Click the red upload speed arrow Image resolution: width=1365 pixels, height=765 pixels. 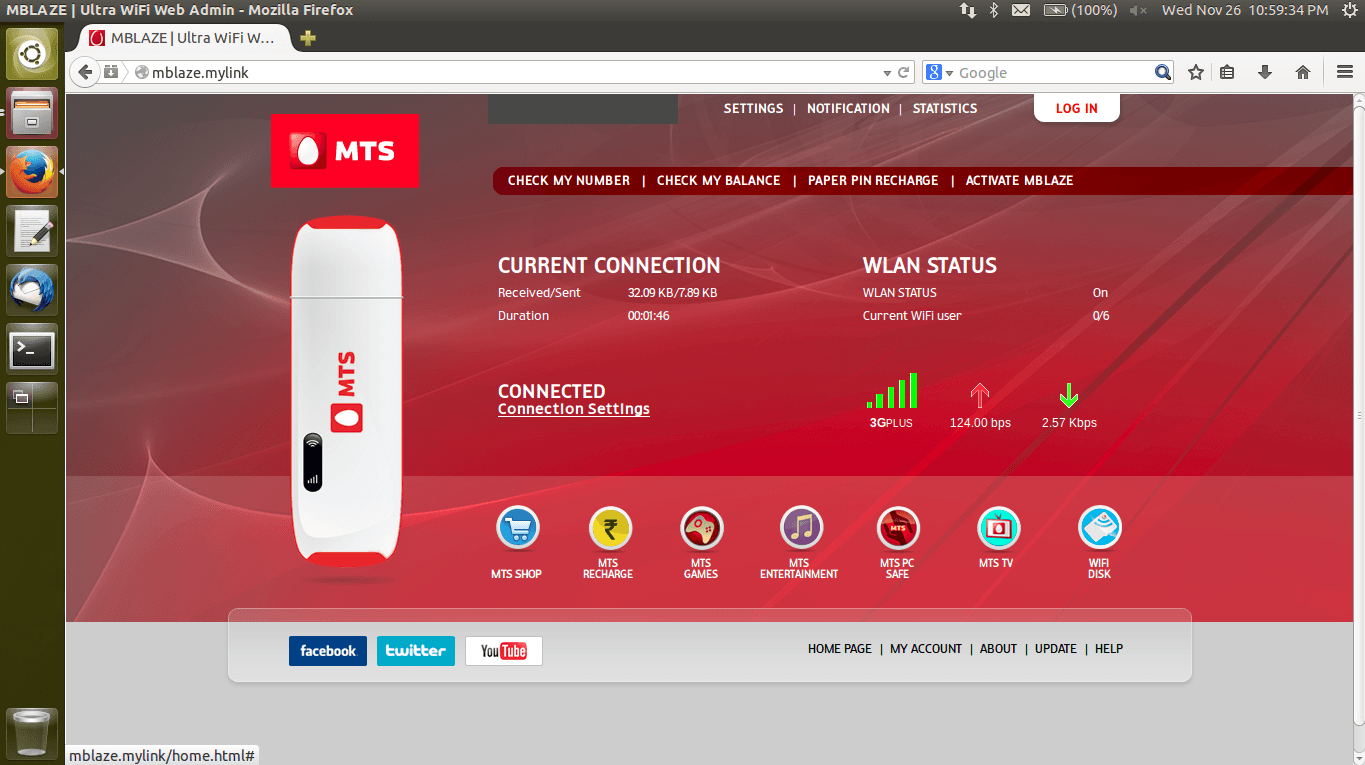tap(980, 395)
